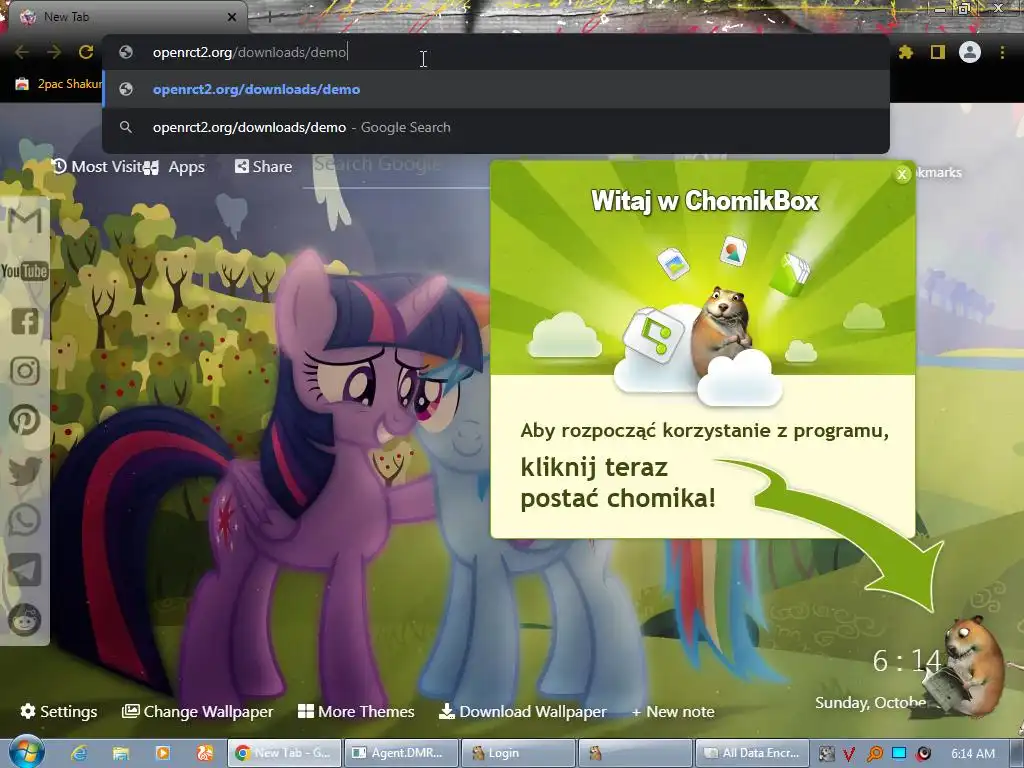1024x768 pixels.
Task: Click the address bar URL text
Action: tap(249, 52)
